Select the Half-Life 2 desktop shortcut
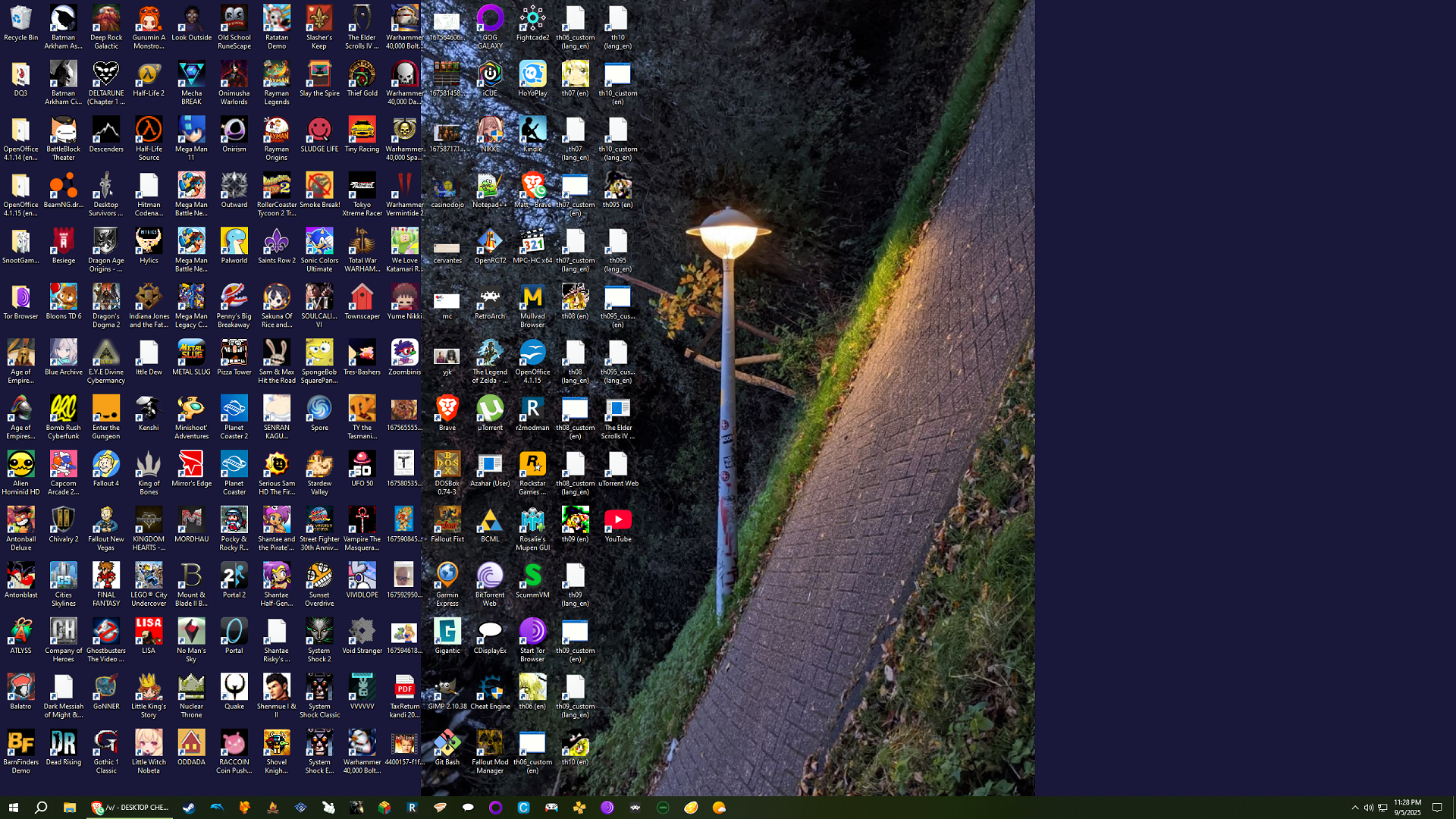The height and width of the screenshot is (819, 1456). pos(149,75)
